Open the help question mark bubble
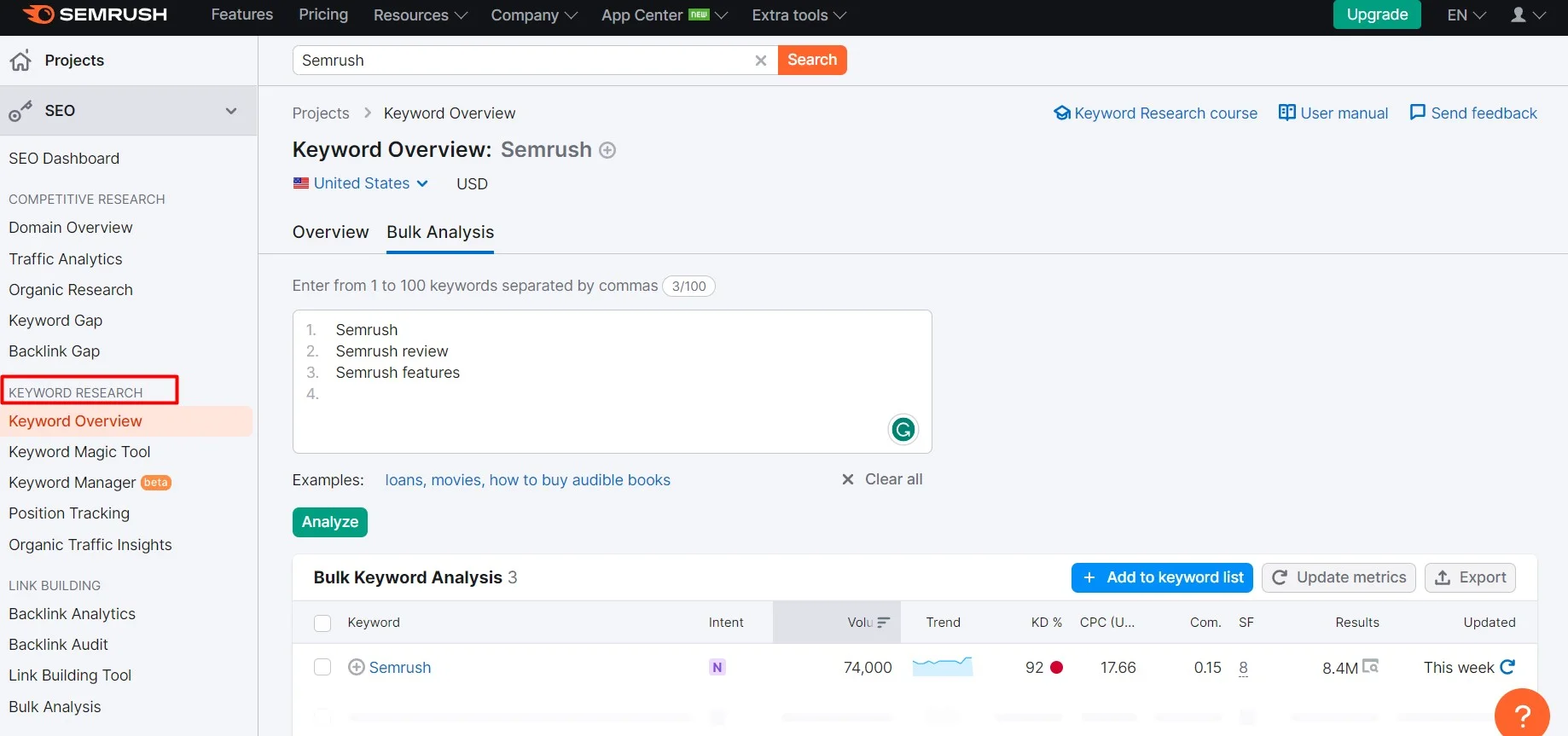 [1522, 715]
